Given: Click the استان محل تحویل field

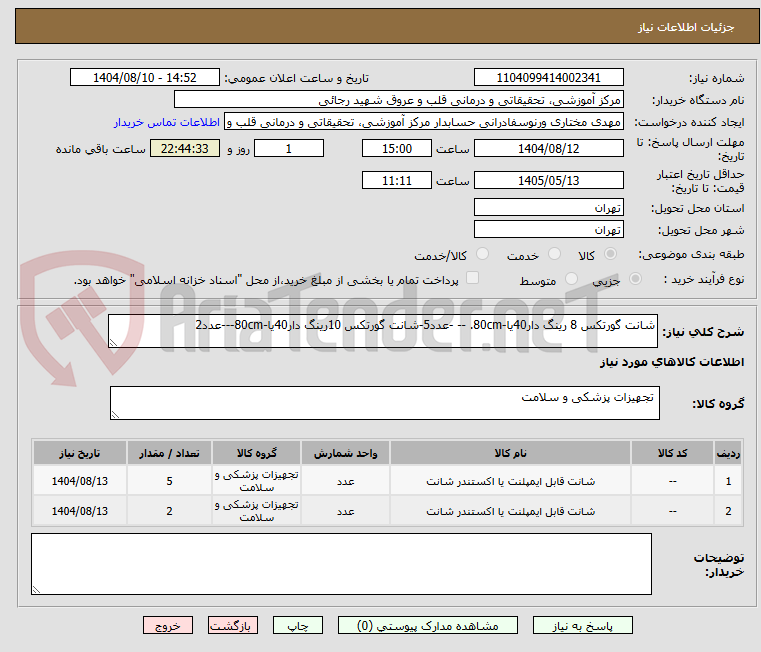Looking at the screenshot, I should [548, 207].
